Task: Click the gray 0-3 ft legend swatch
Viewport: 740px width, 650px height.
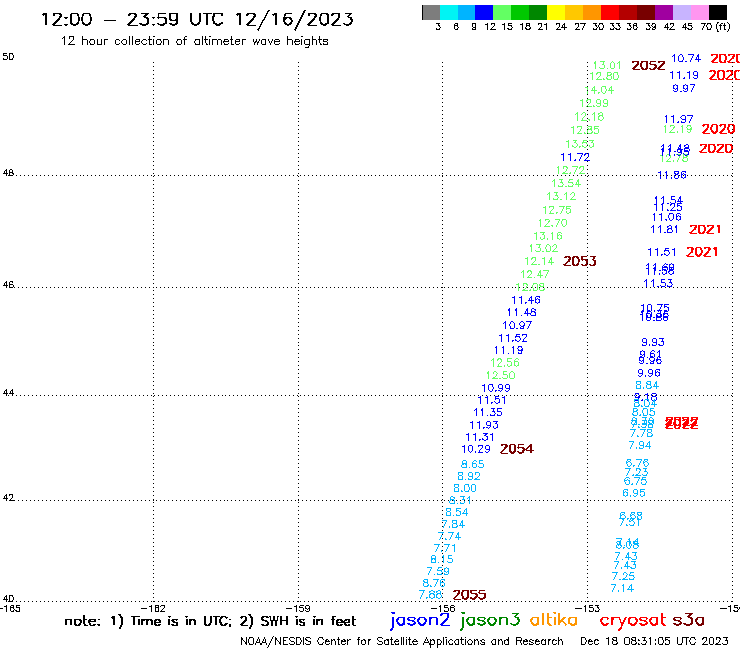Action: [431, 12]
